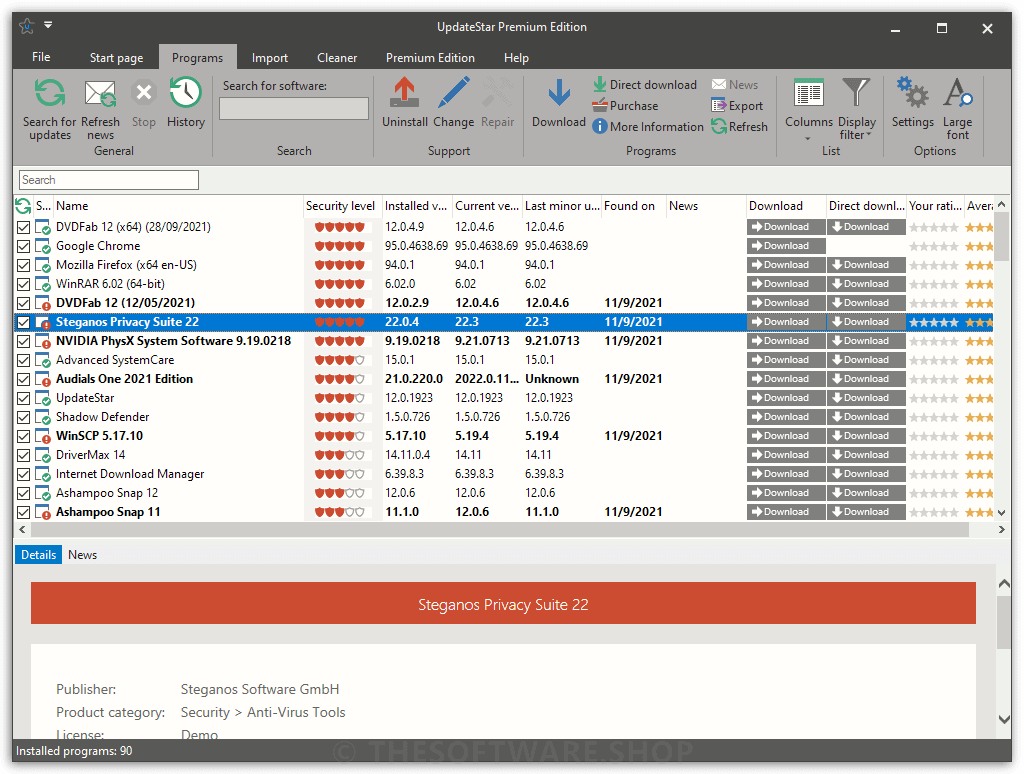Select the Details tab in details pane
Screen dimensions: 1024x774
coord(39,555)
